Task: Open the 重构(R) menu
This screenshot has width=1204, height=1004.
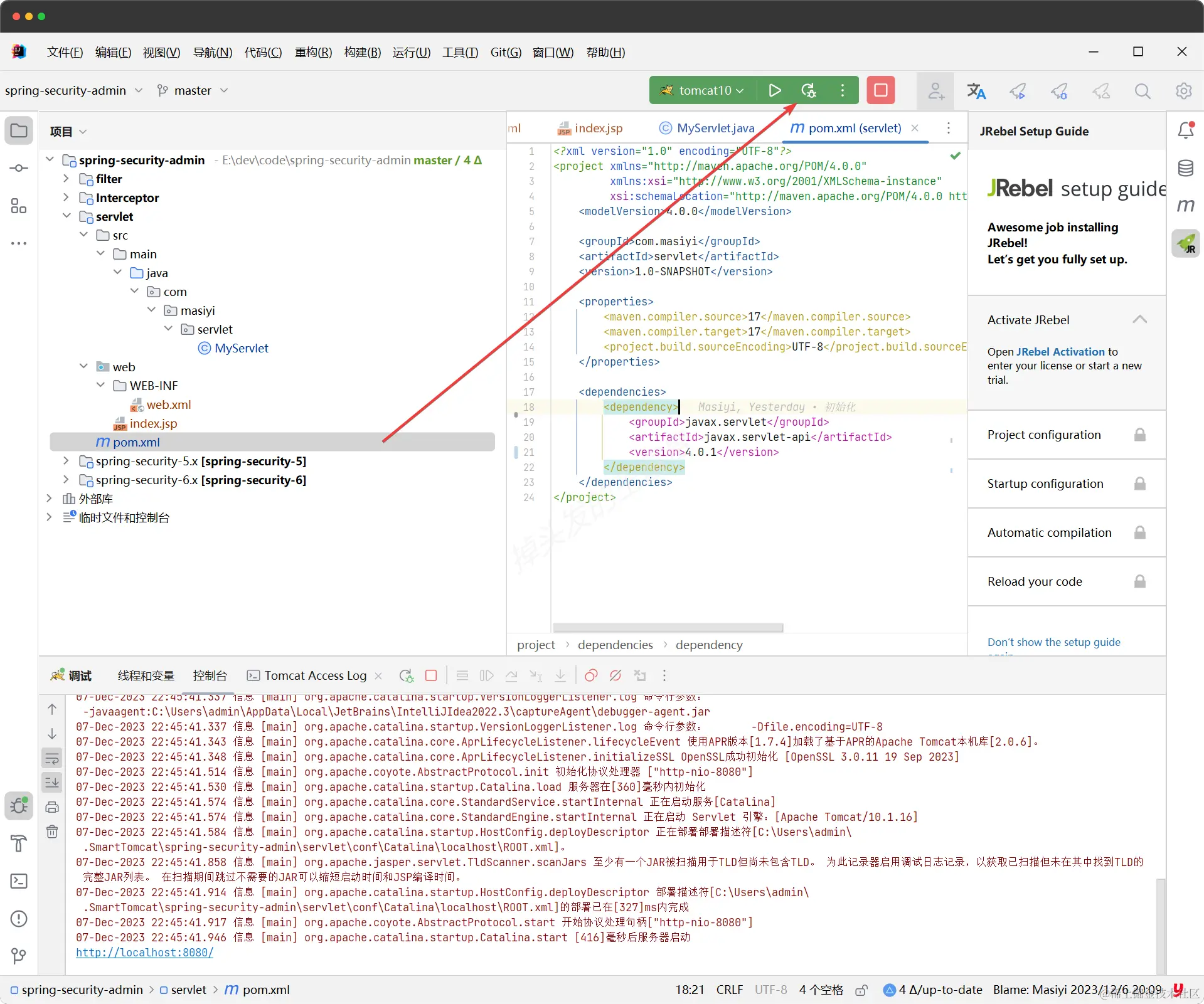Action: click(x=313, y=52)
